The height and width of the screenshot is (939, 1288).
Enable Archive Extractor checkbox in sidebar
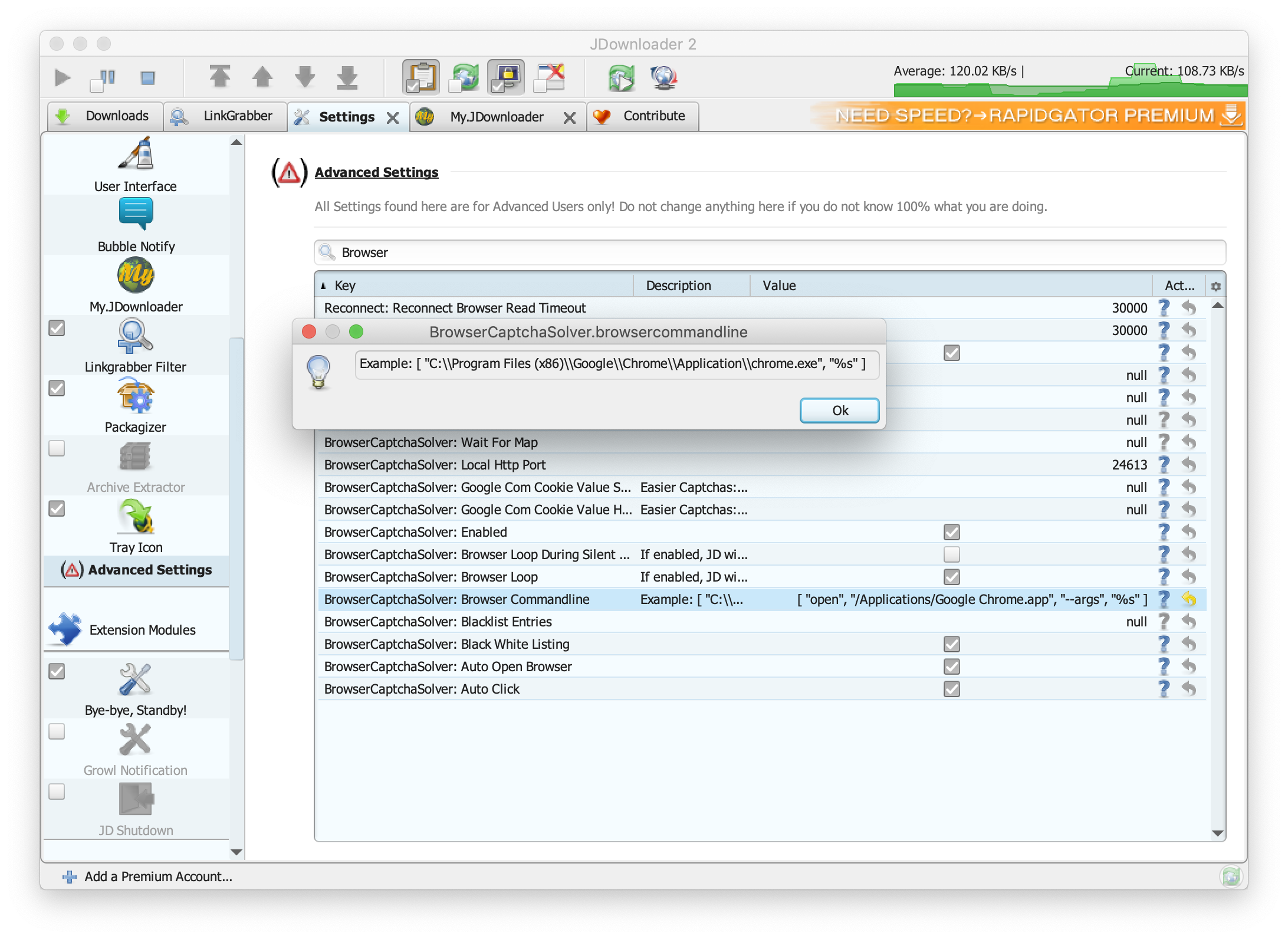pyautogui.click(x=57, y=448)
